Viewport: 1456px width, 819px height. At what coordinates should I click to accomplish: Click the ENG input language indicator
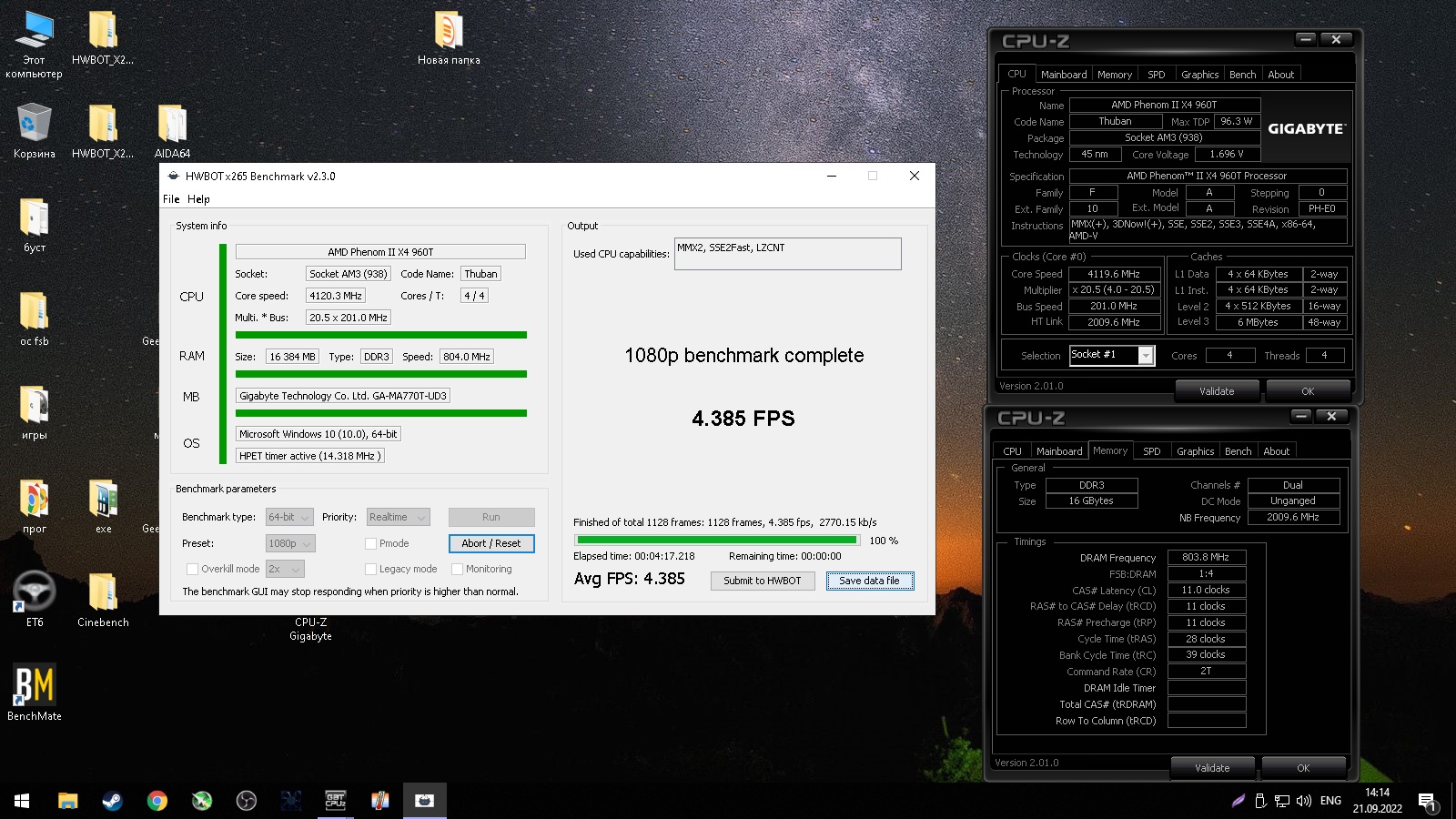coord(1330,801)
